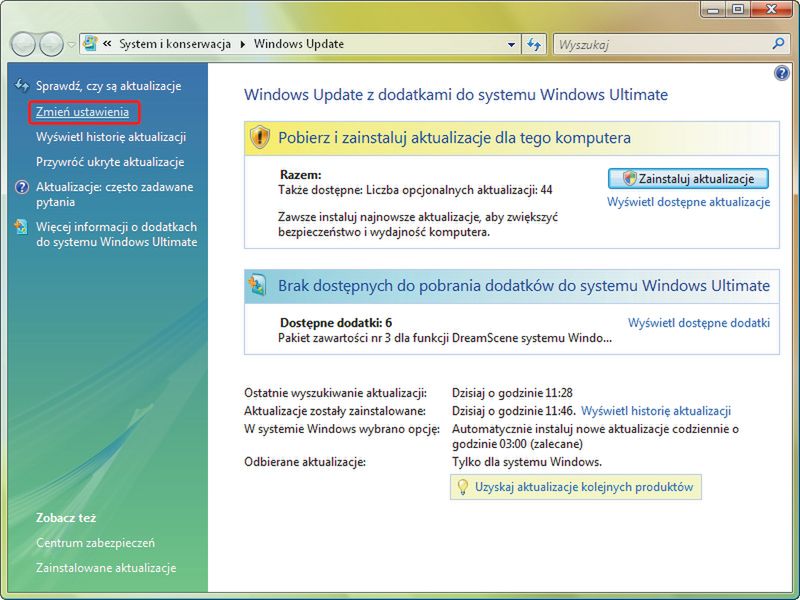Click Przywróć ukryte aktualizacje link
Screen dimensions: 800x600
(110, 162)
